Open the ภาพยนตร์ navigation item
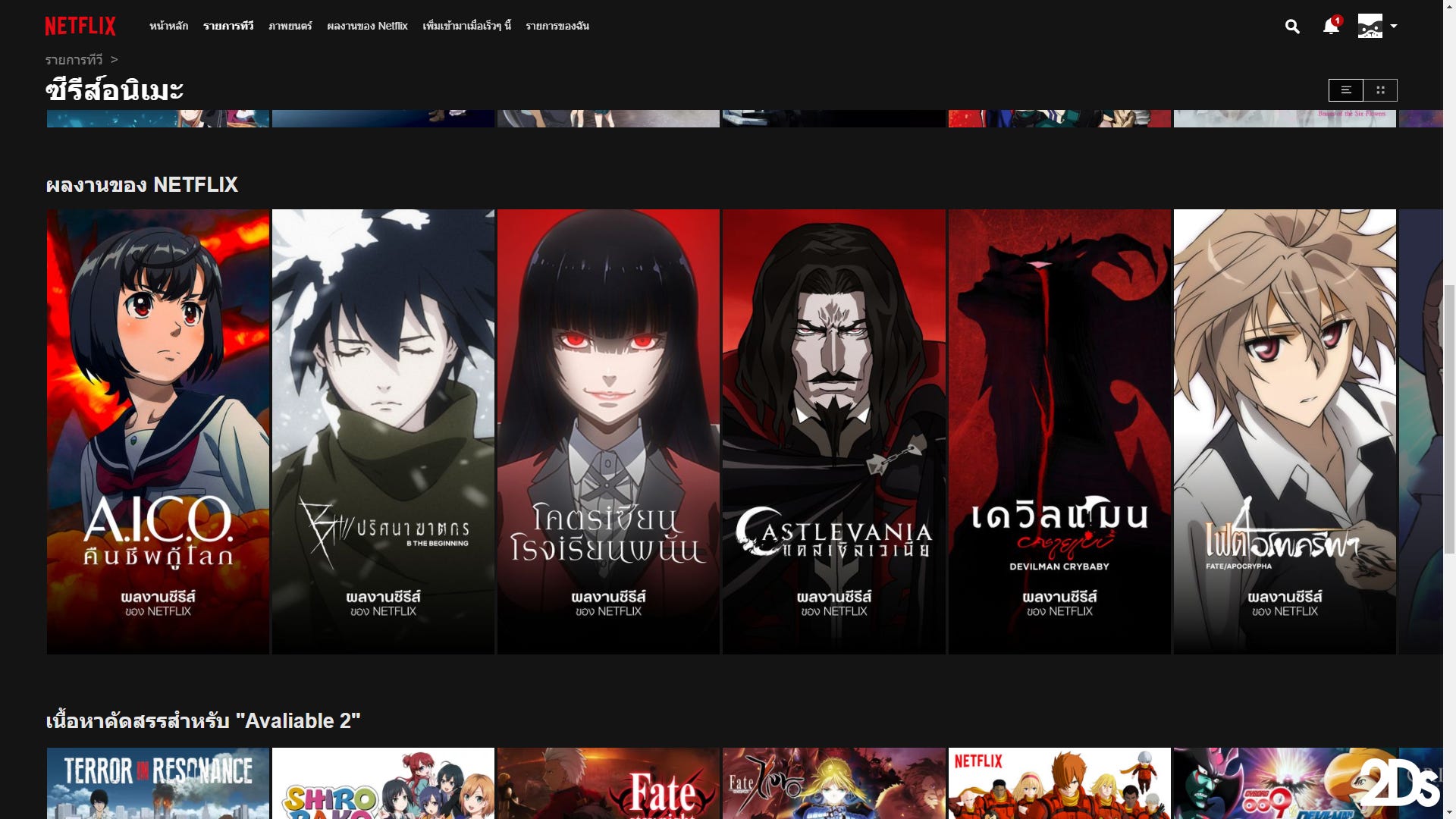This screenshot has height=819, width=1456. (x=290, y=26)
